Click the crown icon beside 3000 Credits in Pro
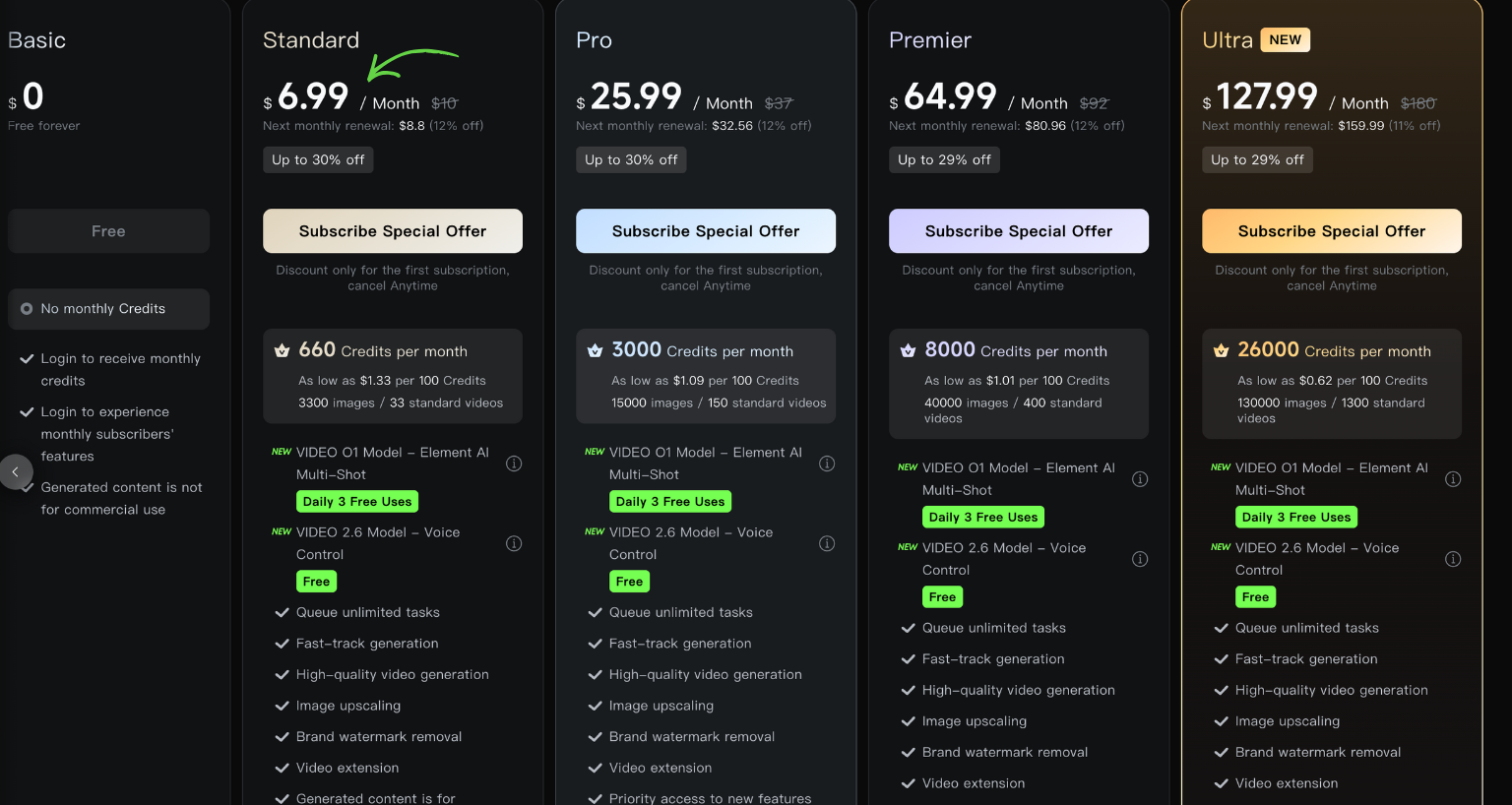1512x805 pixels. 595,349
